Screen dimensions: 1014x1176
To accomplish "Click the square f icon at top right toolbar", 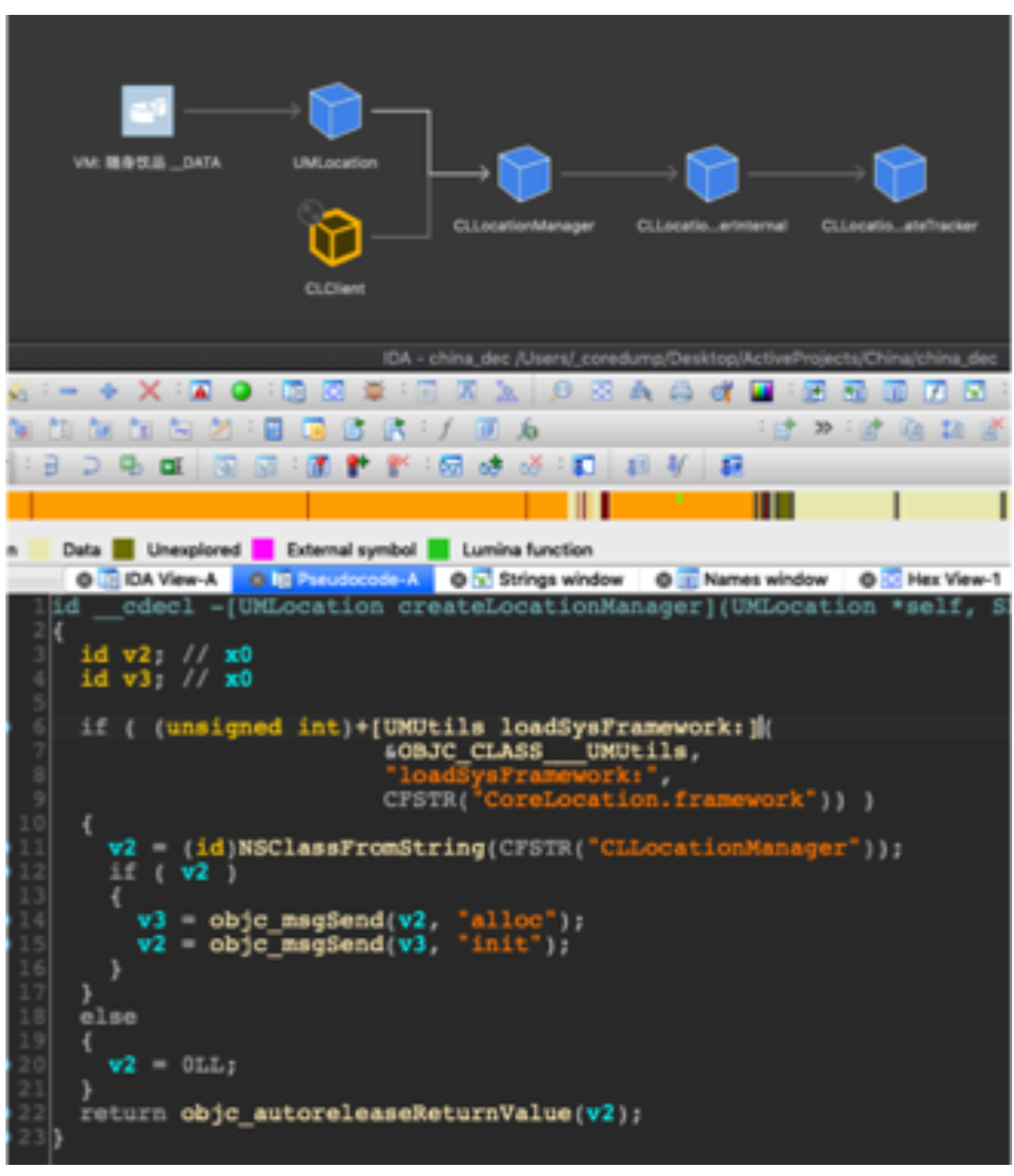I will pos(935,391).
